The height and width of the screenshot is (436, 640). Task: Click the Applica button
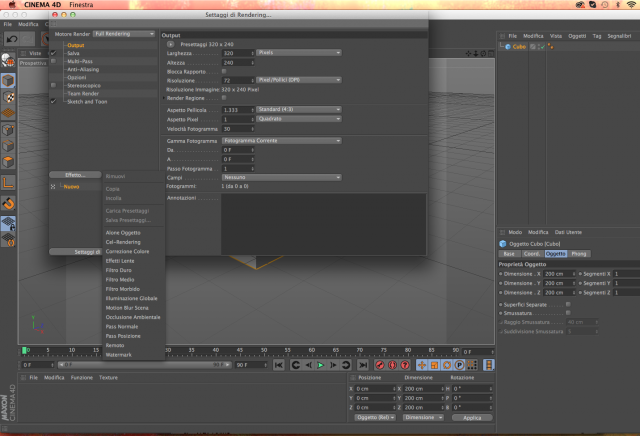[472, 418]
